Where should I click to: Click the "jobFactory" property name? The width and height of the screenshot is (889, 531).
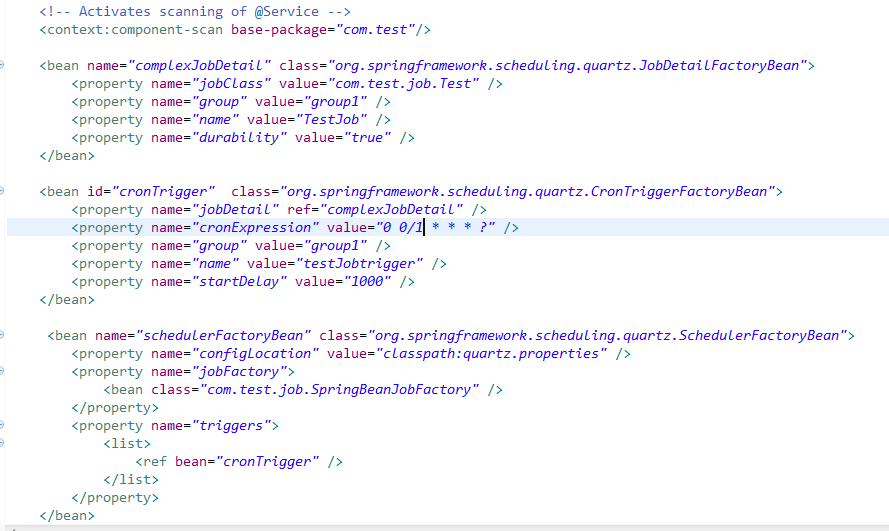click(239, 372)
